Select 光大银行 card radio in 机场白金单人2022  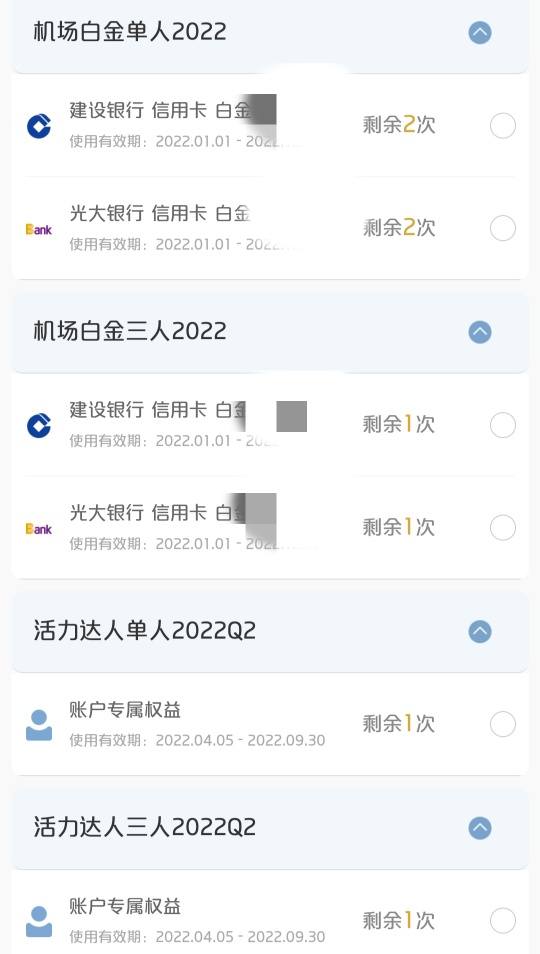503,228
